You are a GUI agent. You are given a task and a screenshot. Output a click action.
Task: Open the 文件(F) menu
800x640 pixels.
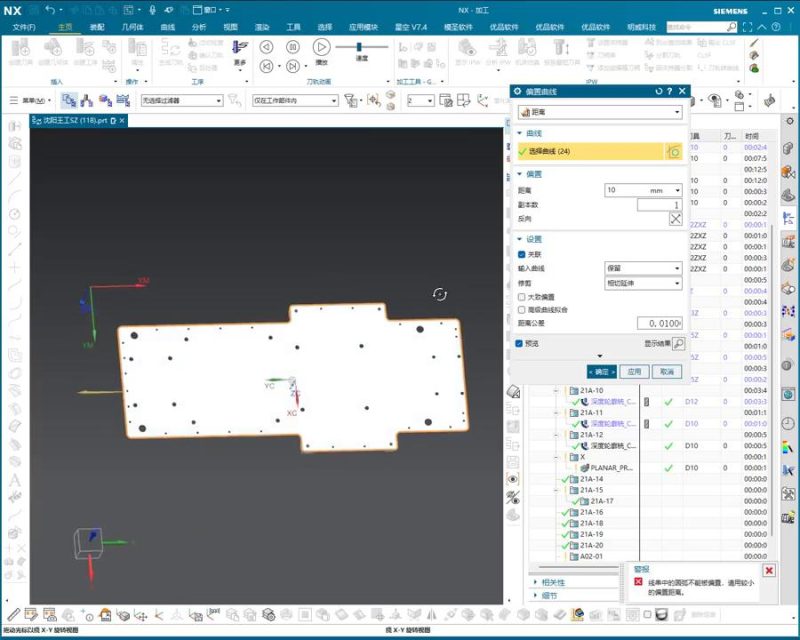click(x=25, y=27)
